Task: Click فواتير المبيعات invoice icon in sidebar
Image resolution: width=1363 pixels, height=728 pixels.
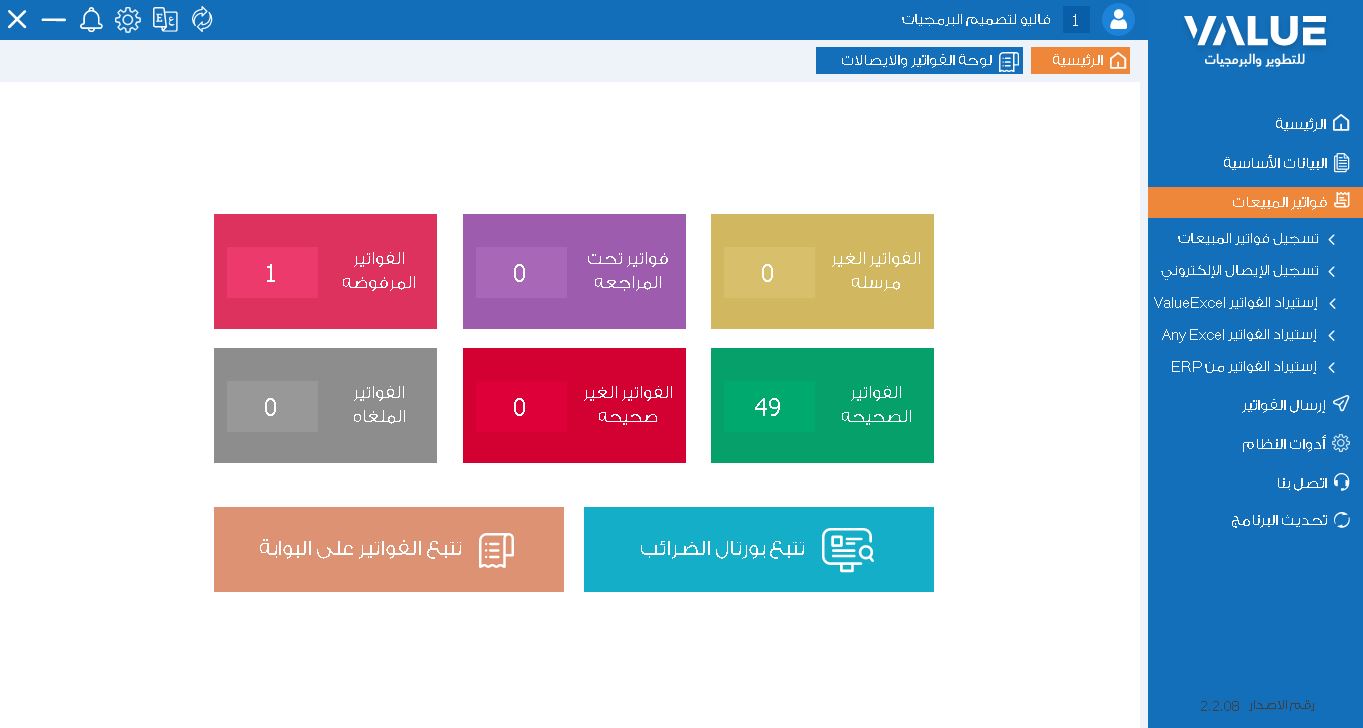Action: 1341,201
